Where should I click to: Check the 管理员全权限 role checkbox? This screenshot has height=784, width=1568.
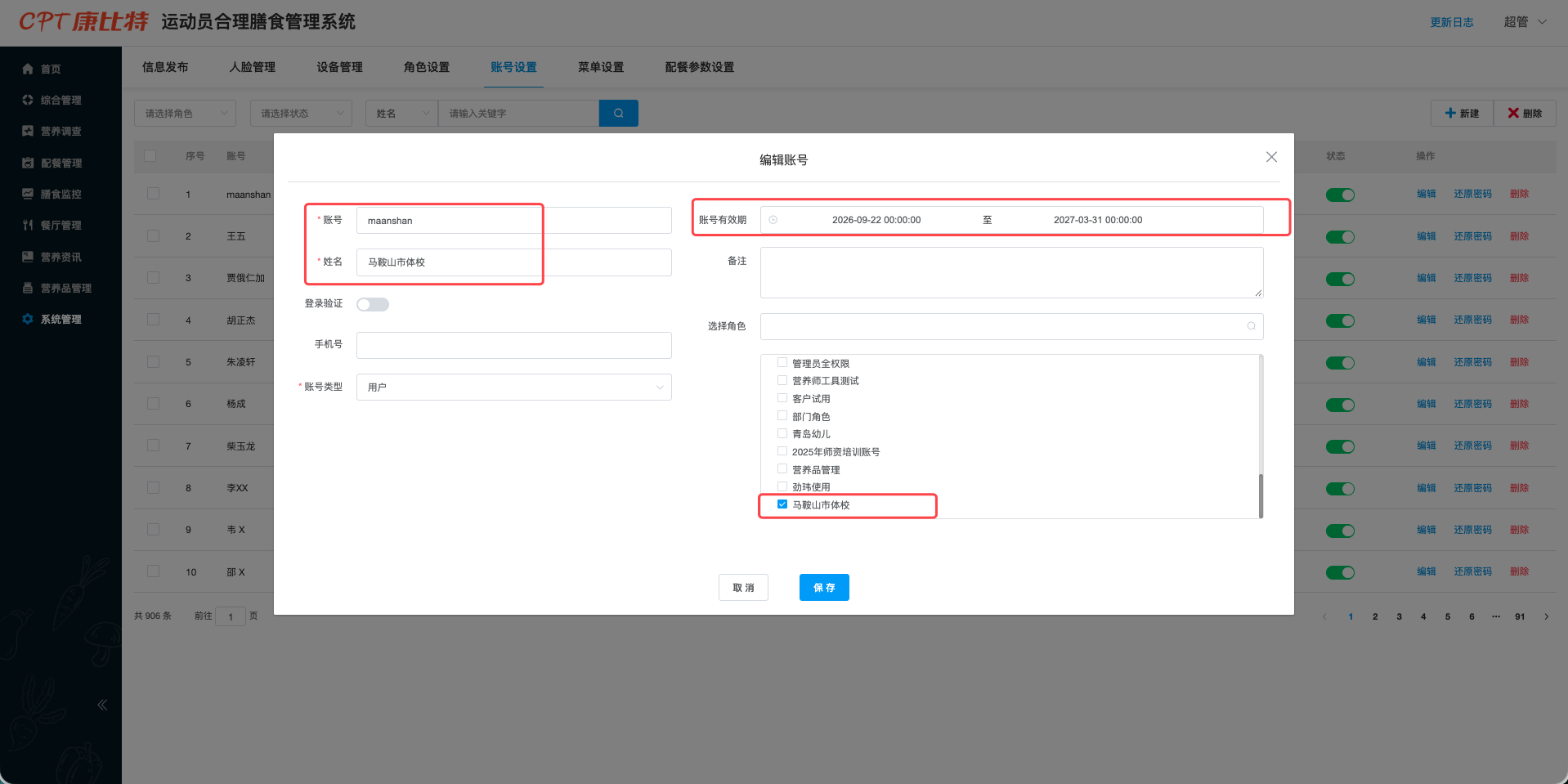[782, 363]
